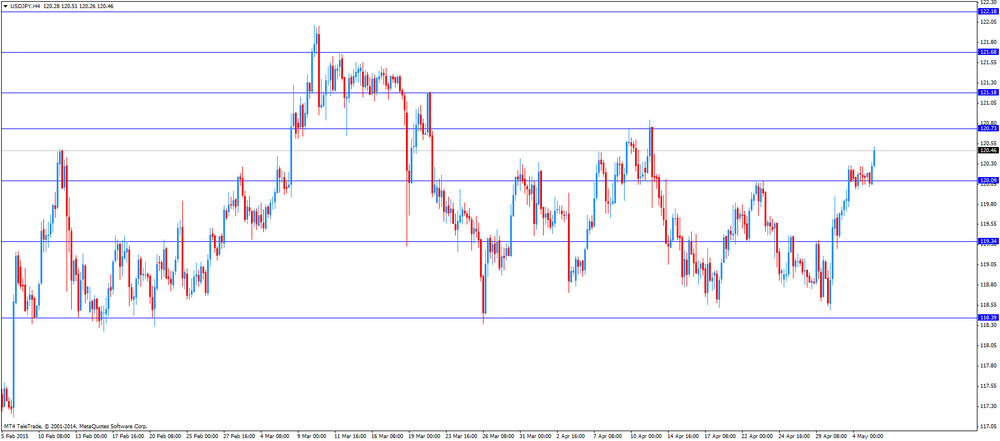Click the 13 Feb 00:00 time label
The height and width of the screenshot is (441, 1000).
[91, 437]
